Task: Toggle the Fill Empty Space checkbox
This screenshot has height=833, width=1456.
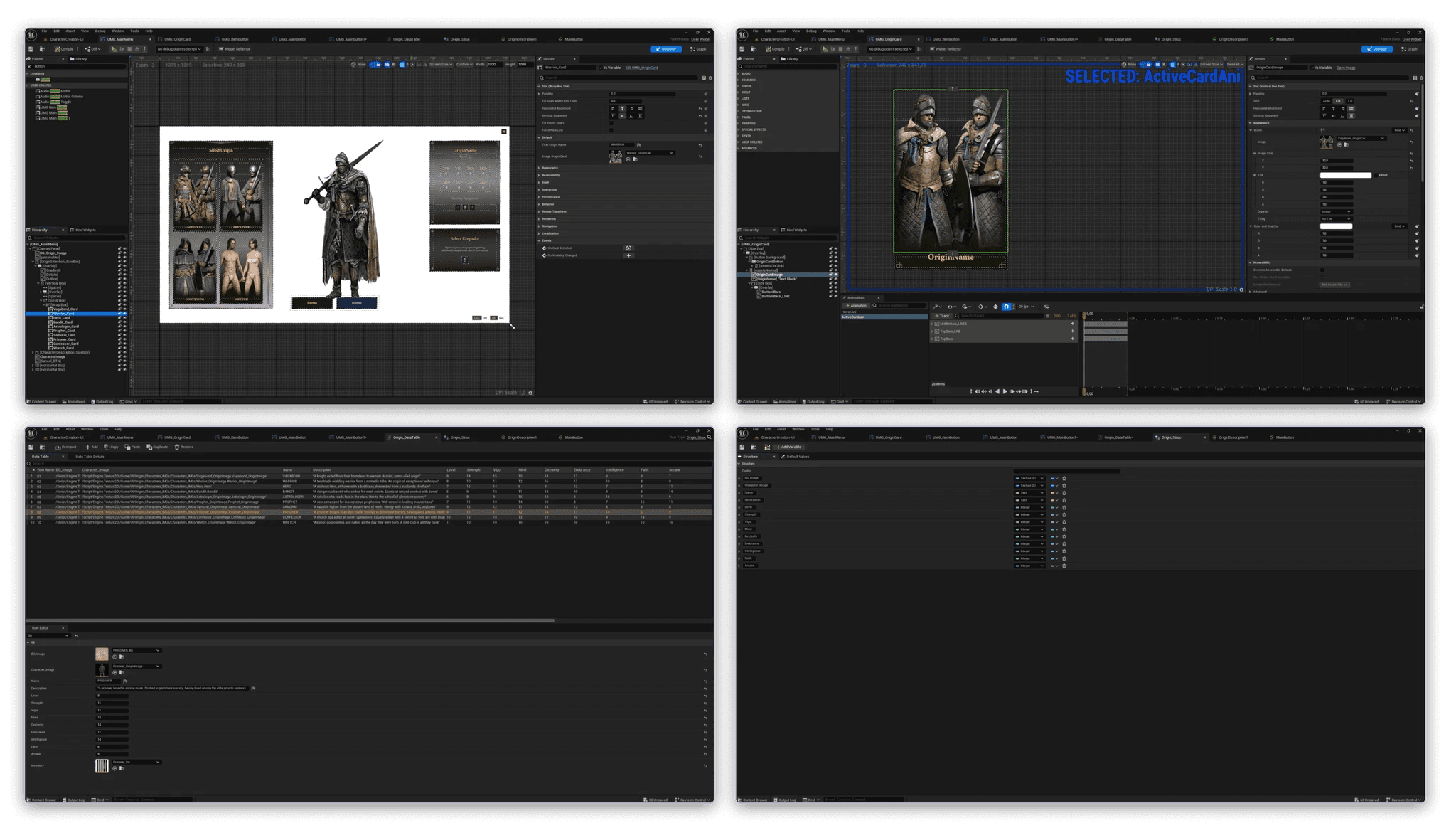Action: pos(611,123)
